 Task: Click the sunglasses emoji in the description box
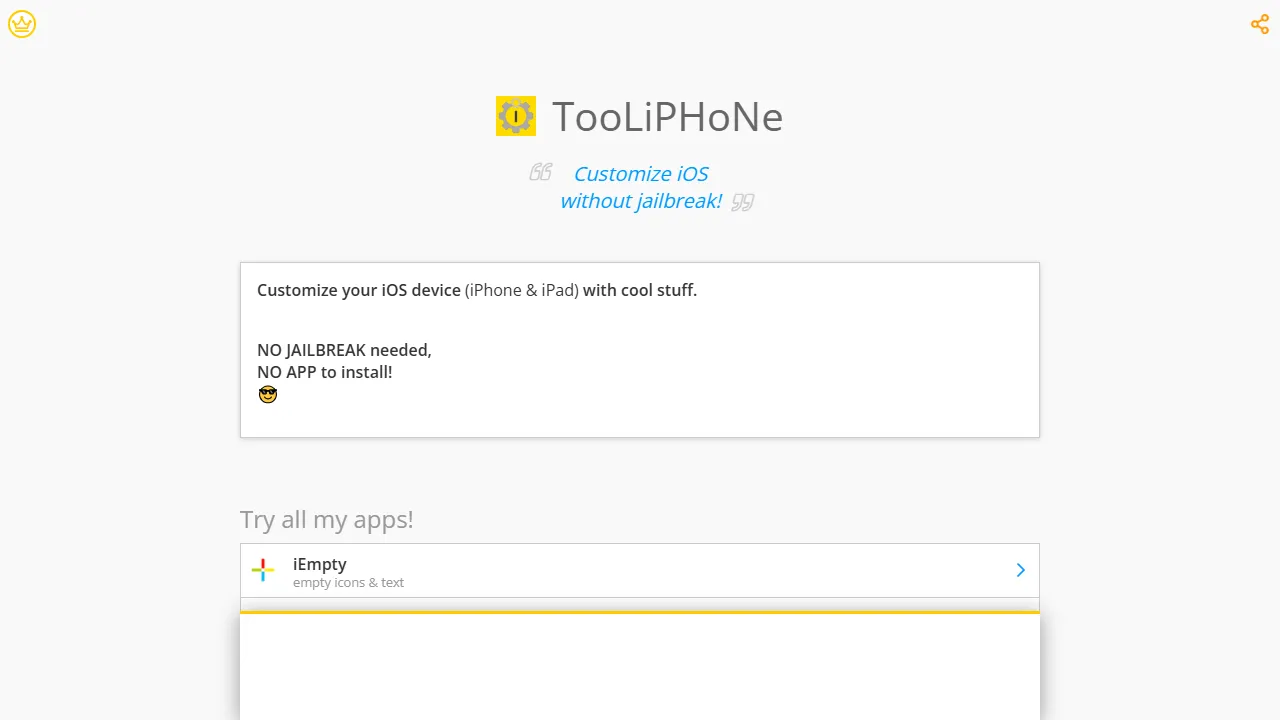click(268, 394)
